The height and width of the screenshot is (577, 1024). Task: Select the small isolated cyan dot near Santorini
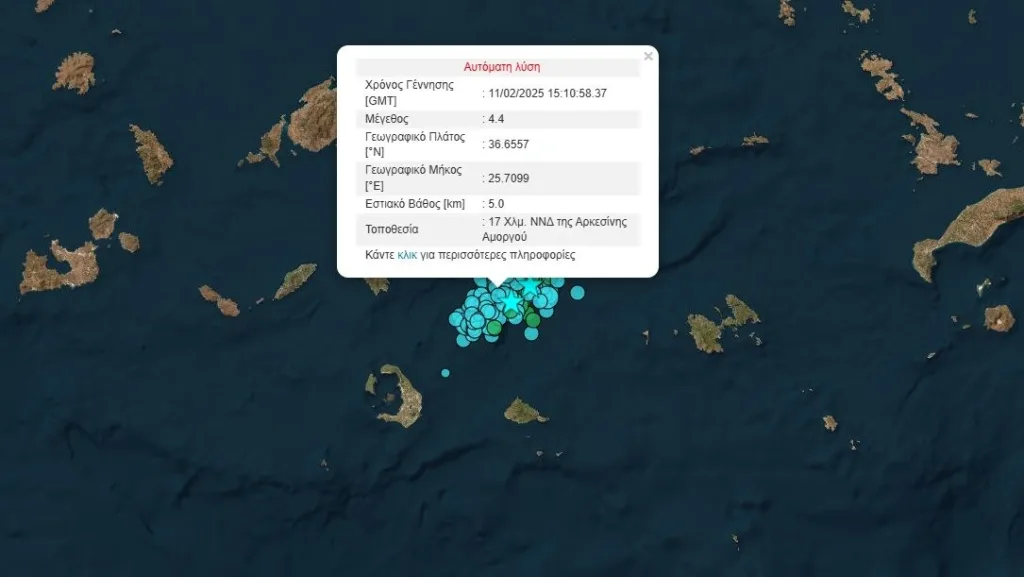coord(445,373)
